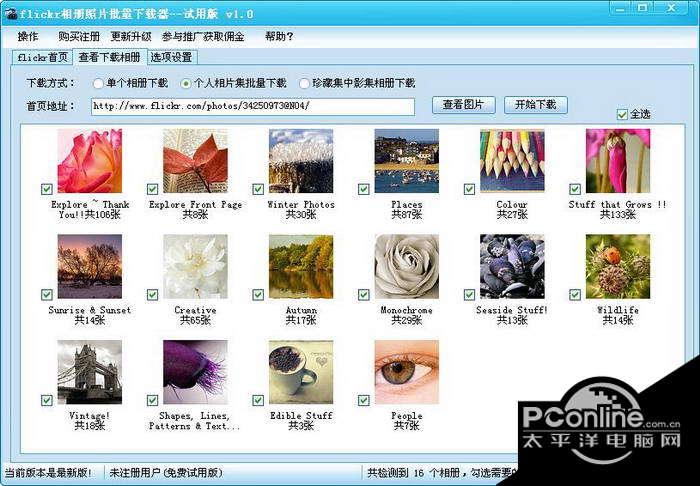Select the Sunrise & Sunset album thumbnail
The image size is (700, 486).
90,266
